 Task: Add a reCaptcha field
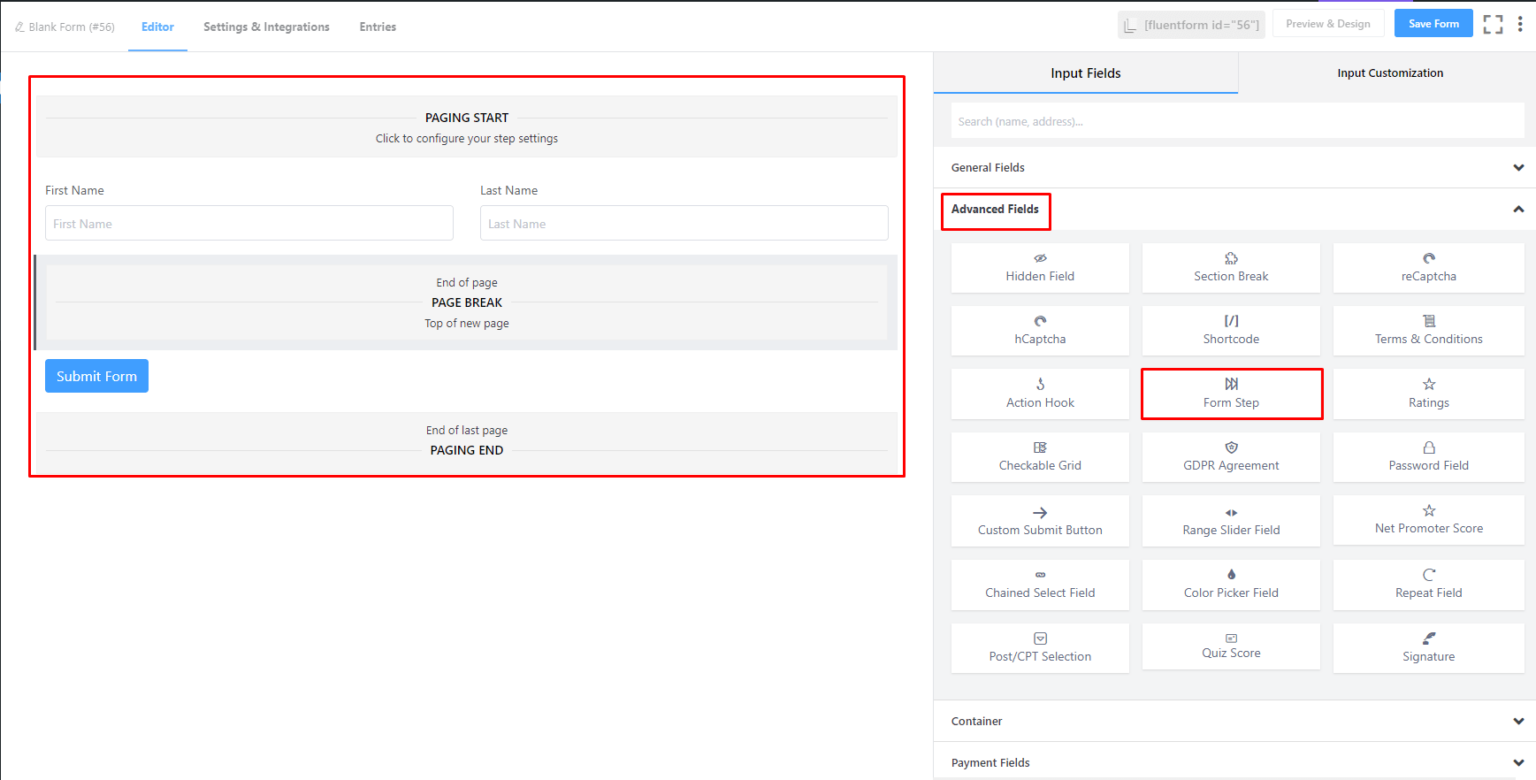[1428, 267]
